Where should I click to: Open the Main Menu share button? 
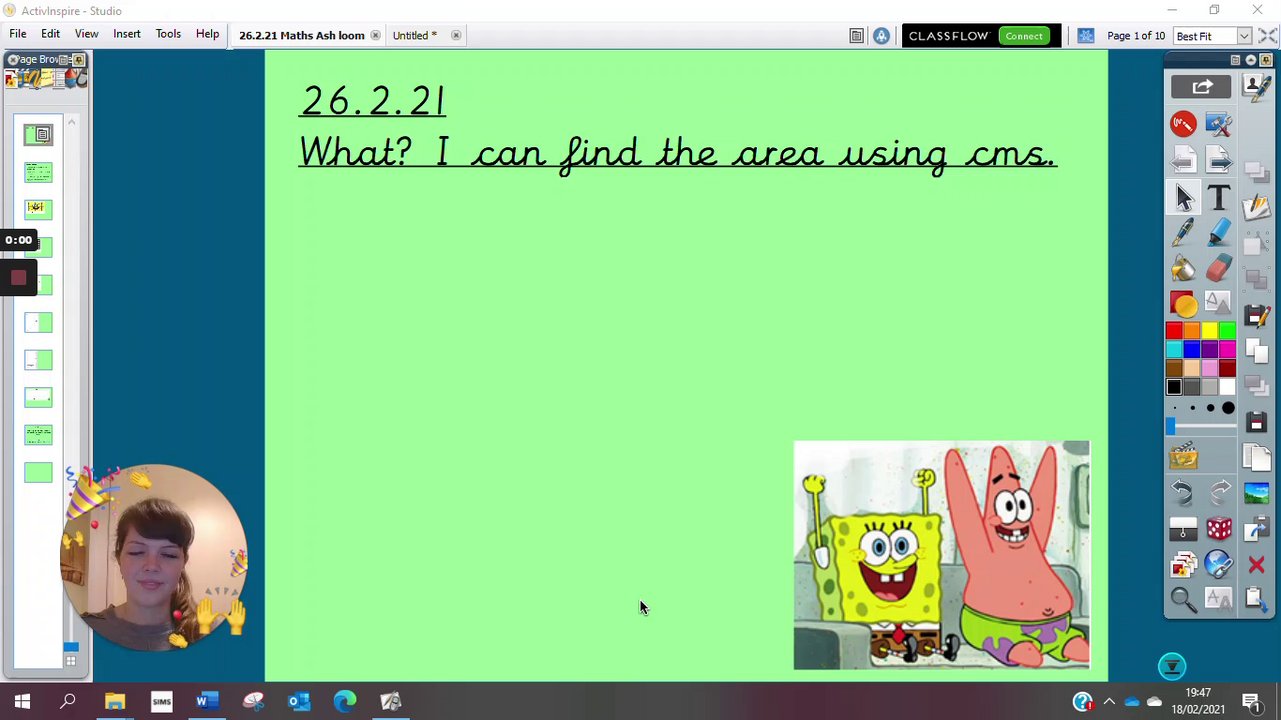(1202, 87)
